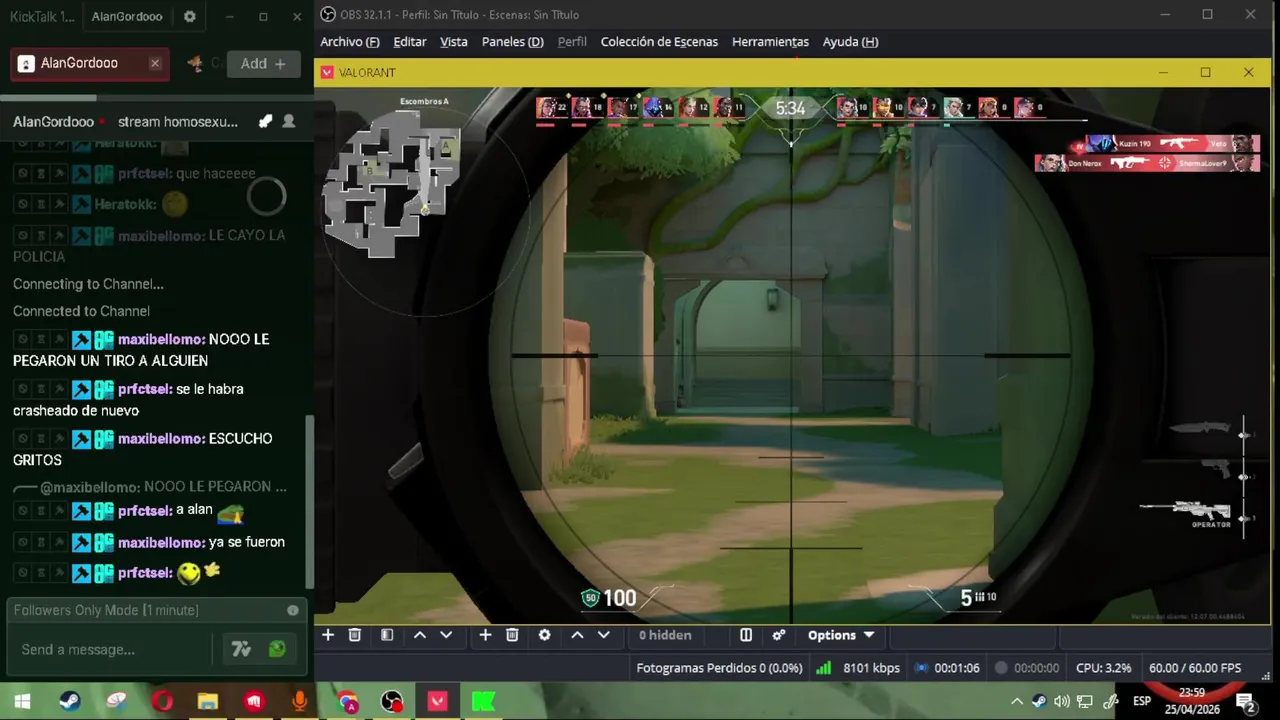The image size is (1280, 720).
Task: Click the chat scrollbar in KickTalk
Action: pyautogui.click(x=309, y=500)
